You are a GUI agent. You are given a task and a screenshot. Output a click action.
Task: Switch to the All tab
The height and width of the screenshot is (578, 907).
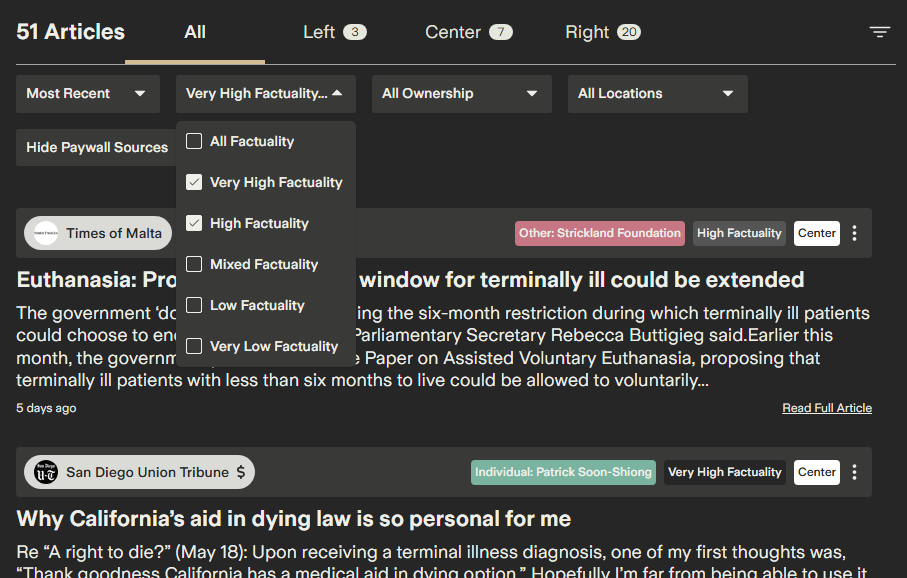[195, 32]
